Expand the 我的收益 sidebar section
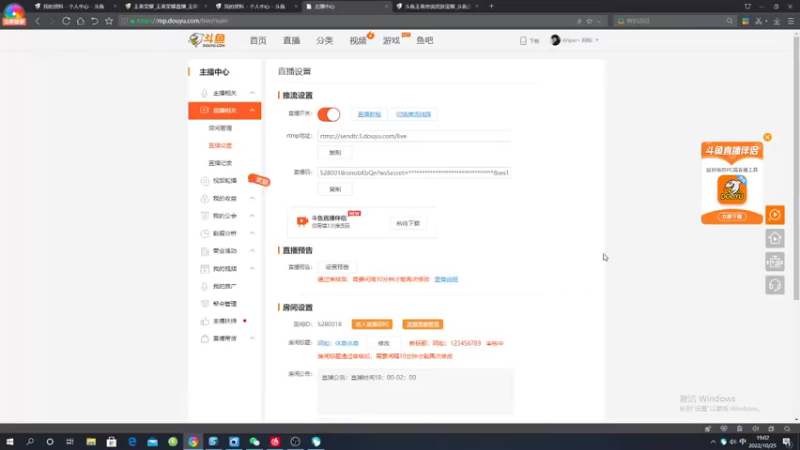800x450 pixels. click(224, 198)
